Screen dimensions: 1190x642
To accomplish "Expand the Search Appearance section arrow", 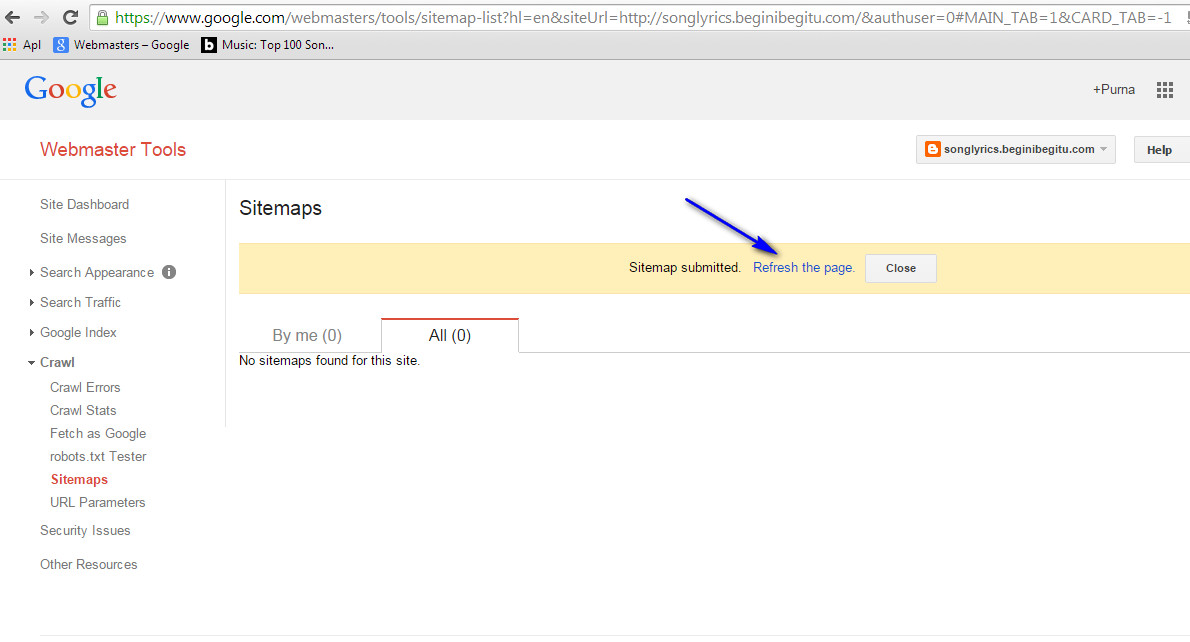I will (31, 272).
